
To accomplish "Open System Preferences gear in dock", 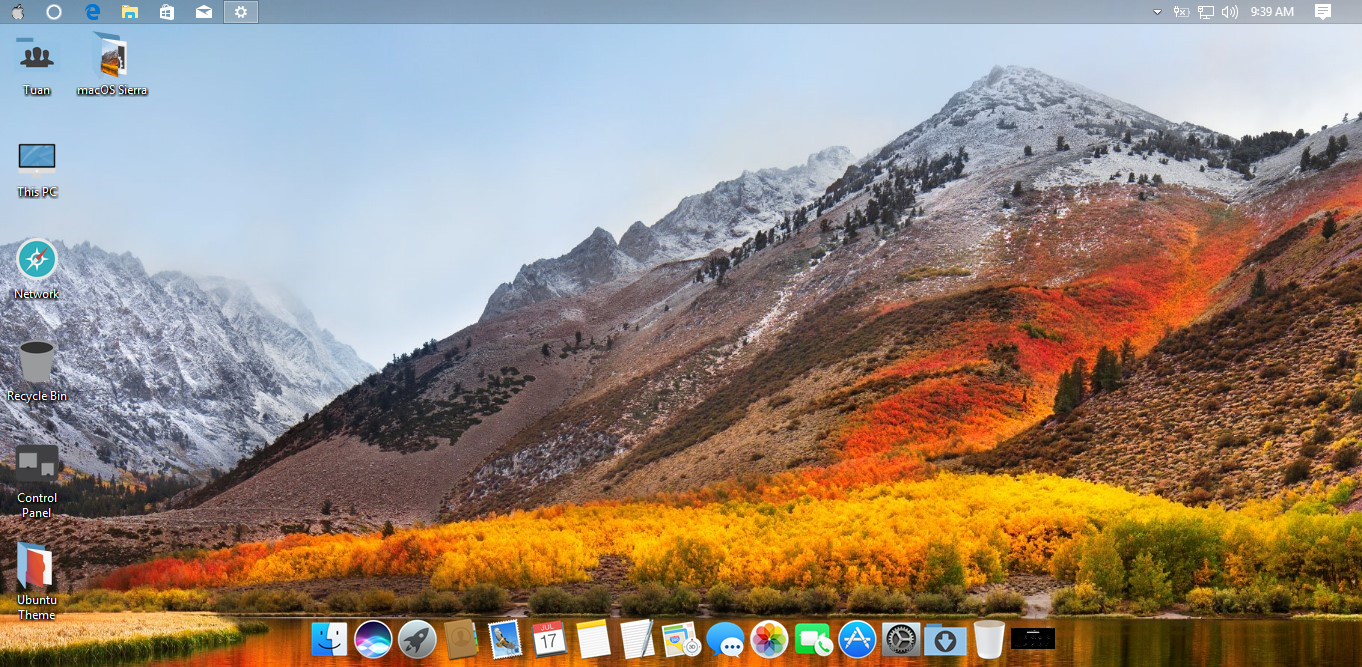I will tap(901, 639).
